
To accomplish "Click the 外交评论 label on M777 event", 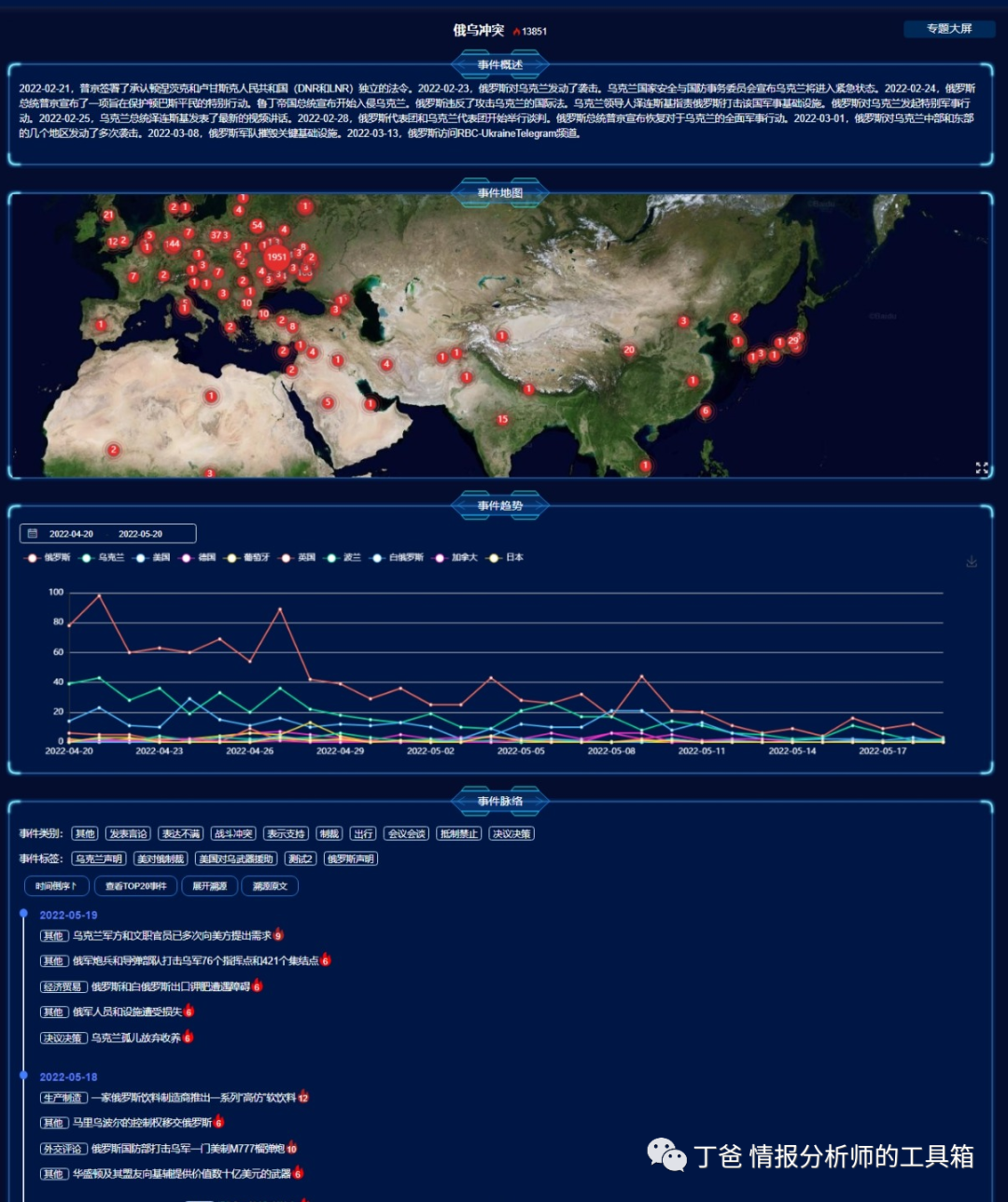I will click(63, 1149).
